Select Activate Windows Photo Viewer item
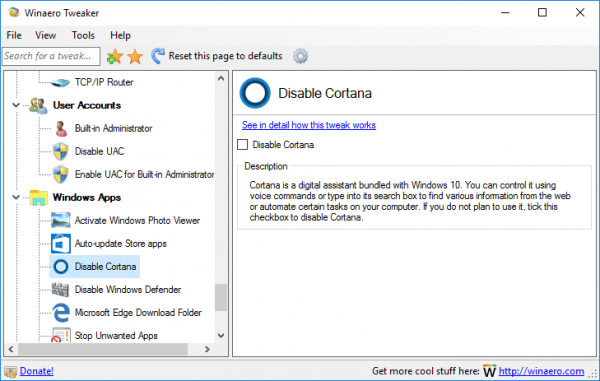The image size is (600, 381). [137, 221]
